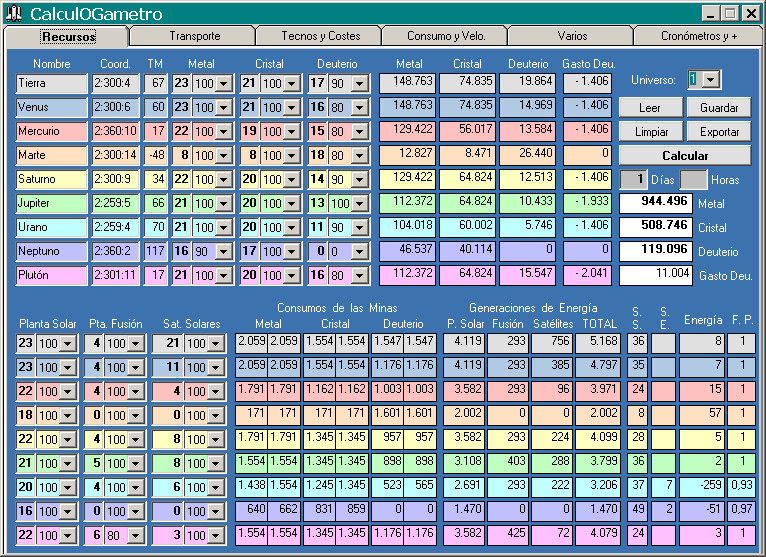
Task: Click Jupiter Gasto Deu. value -1.933
Action: click(x=587, y=203)
